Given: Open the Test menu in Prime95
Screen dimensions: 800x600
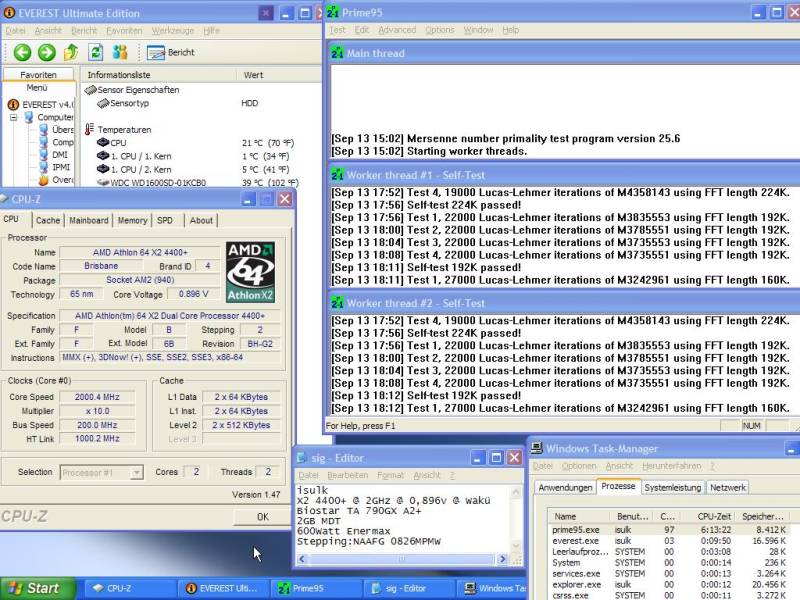Looking at the screenshot, I should click(337, 30).
